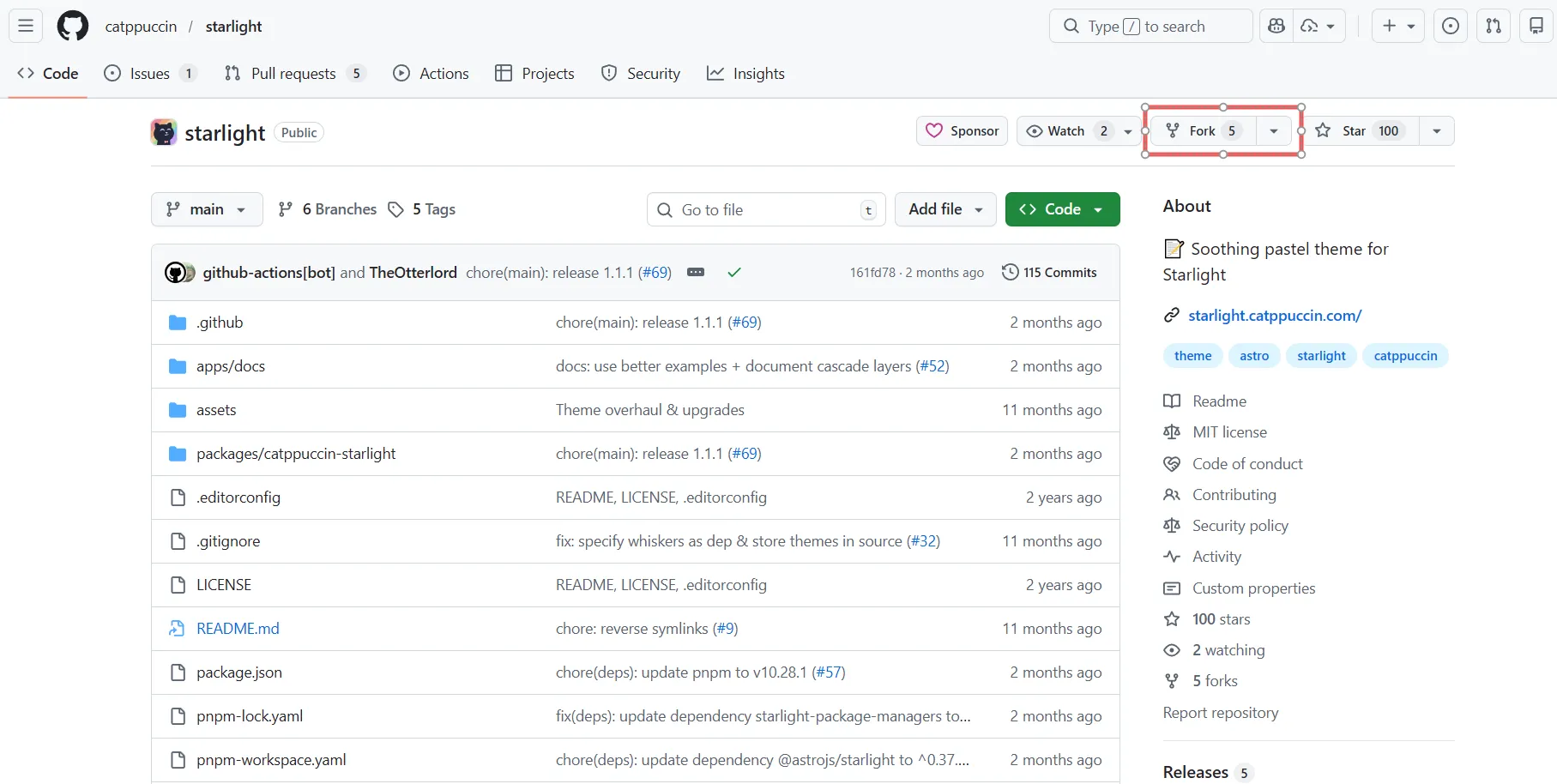Viewport: 1557px width, 784px height.
Task: Click the Report repository link
Action: (1220, 713)
